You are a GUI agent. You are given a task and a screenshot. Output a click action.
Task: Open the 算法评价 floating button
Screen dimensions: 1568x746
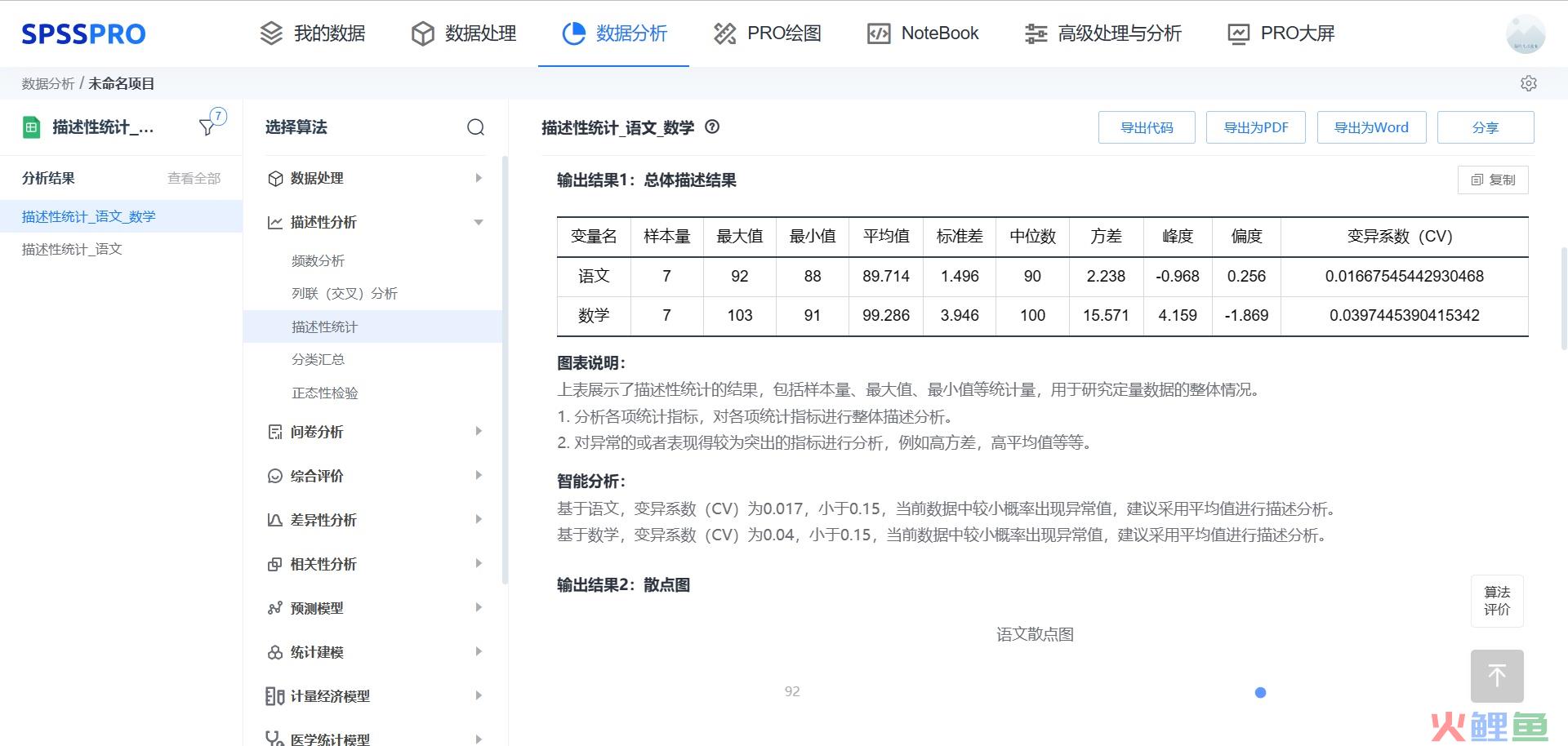click(x=1497, y=601)
